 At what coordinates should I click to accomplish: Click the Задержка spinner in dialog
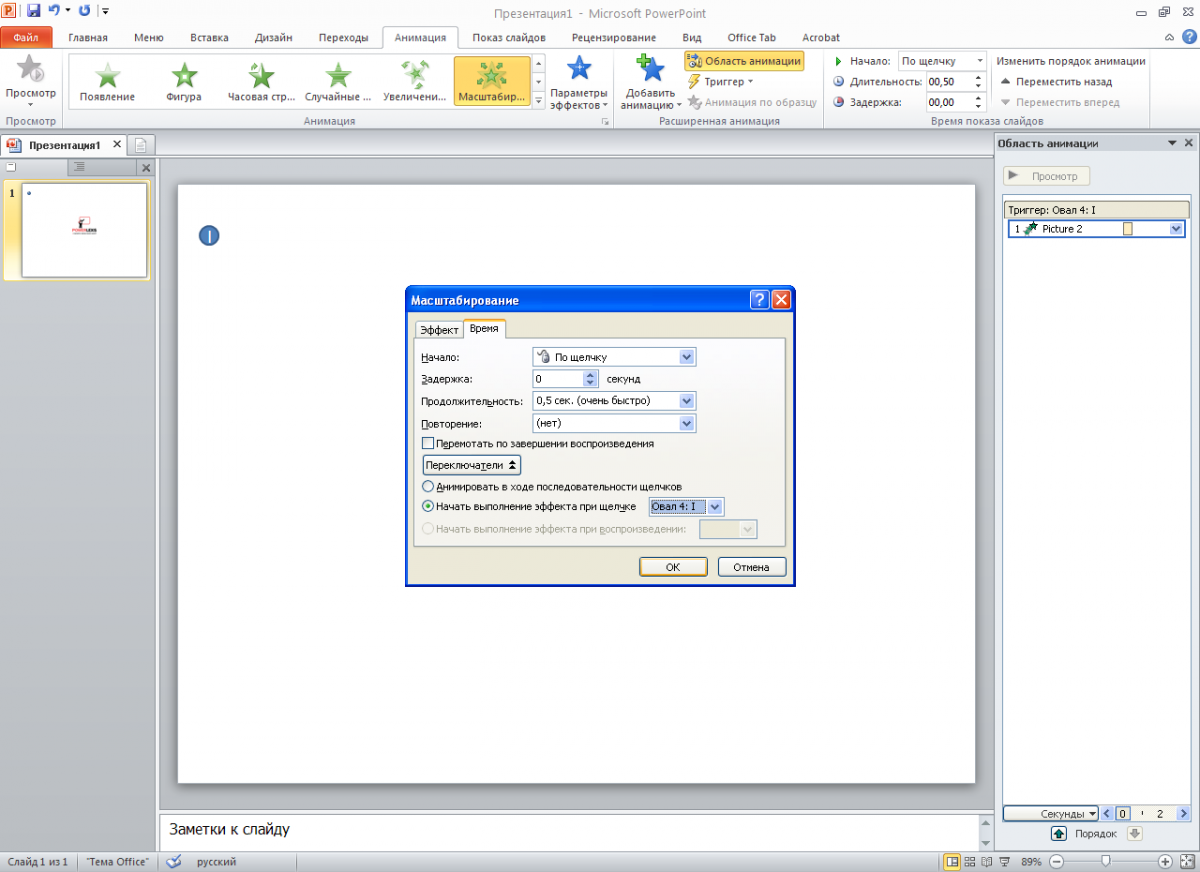pos(590,379)
